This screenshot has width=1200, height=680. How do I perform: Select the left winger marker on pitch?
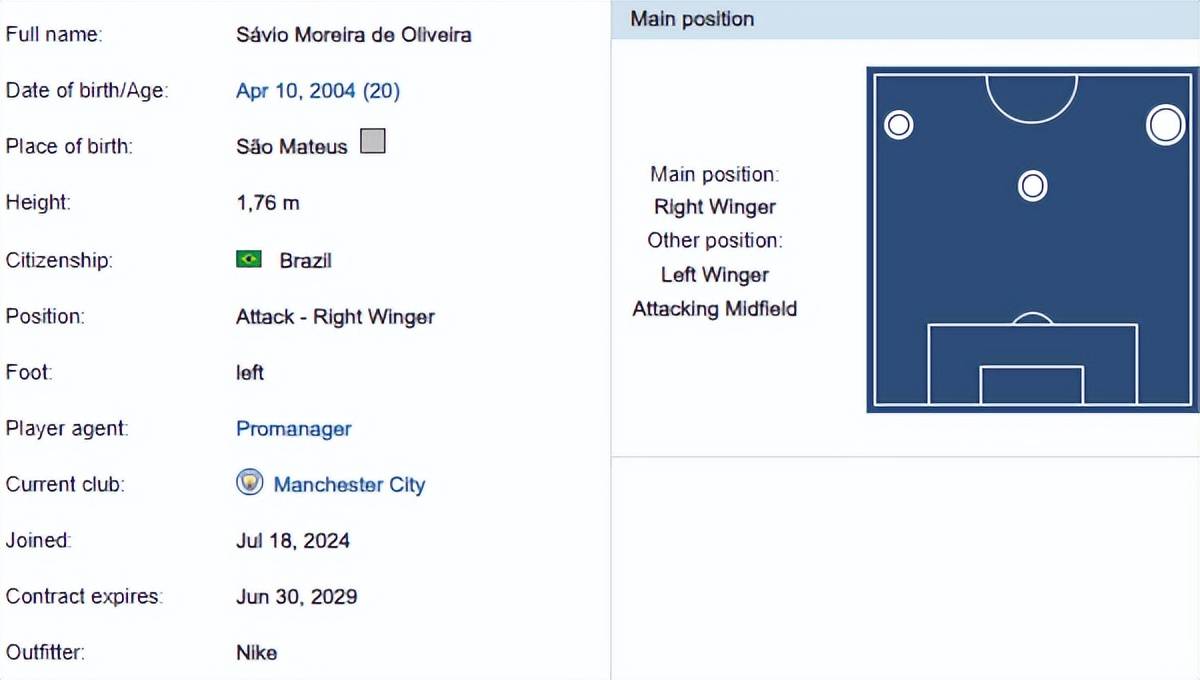[899, 125]
